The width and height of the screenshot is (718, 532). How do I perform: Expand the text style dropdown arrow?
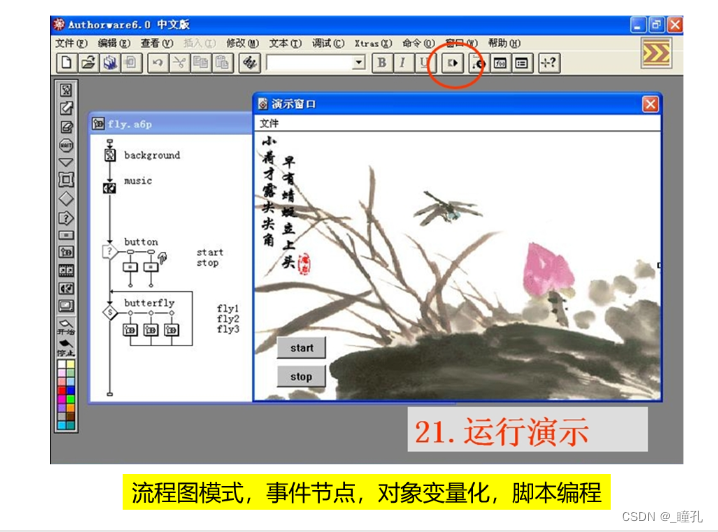359,62
